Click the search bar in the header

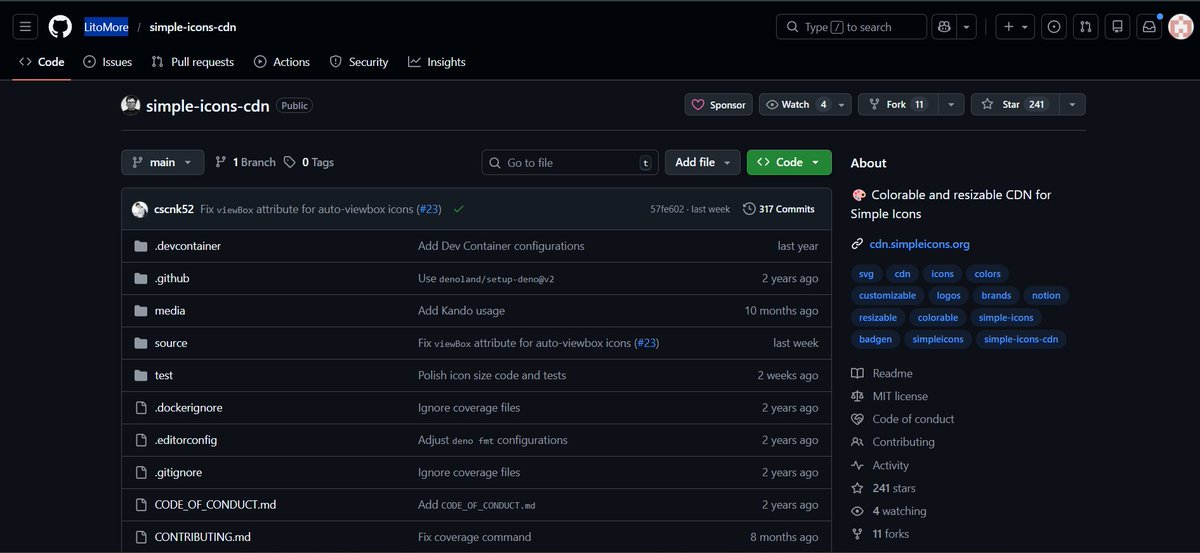pos(851,27)
